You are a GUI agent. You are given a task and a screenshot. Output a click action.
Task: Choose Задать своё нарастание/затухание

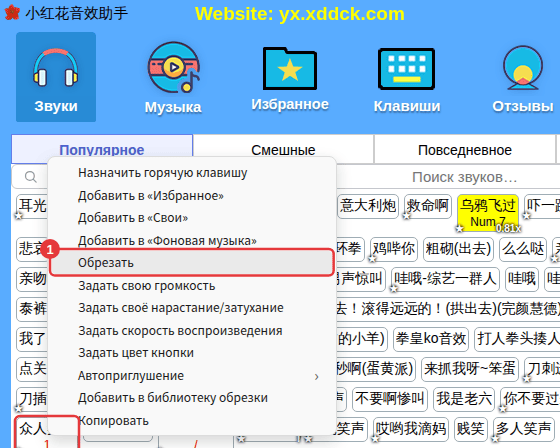pos(192,308)
